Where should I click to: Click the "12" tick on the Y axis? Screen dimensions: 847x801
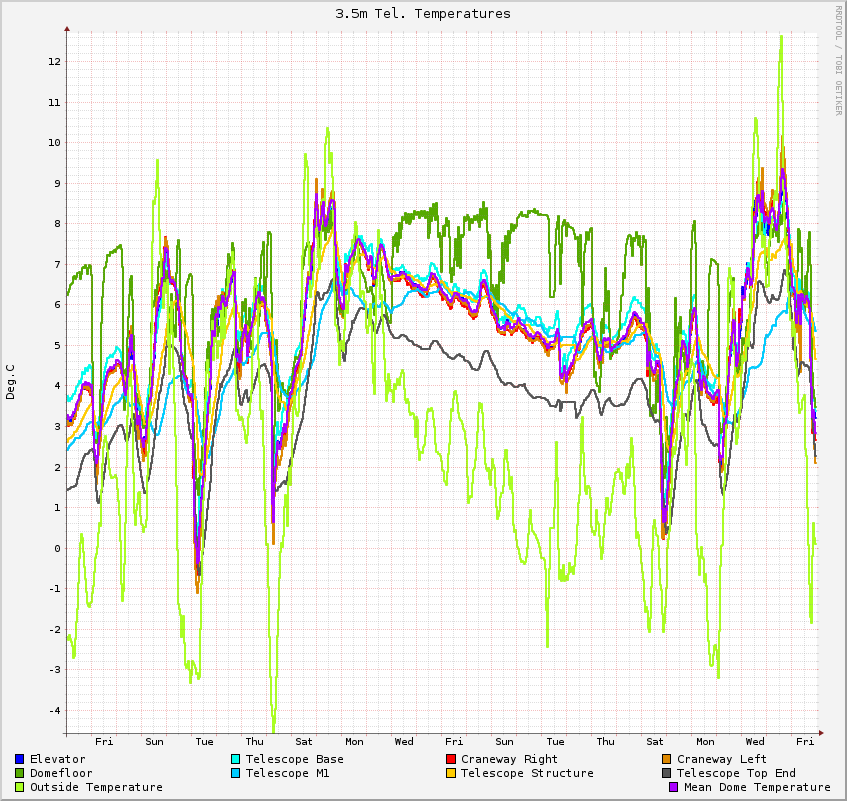(x=54, y=61)
